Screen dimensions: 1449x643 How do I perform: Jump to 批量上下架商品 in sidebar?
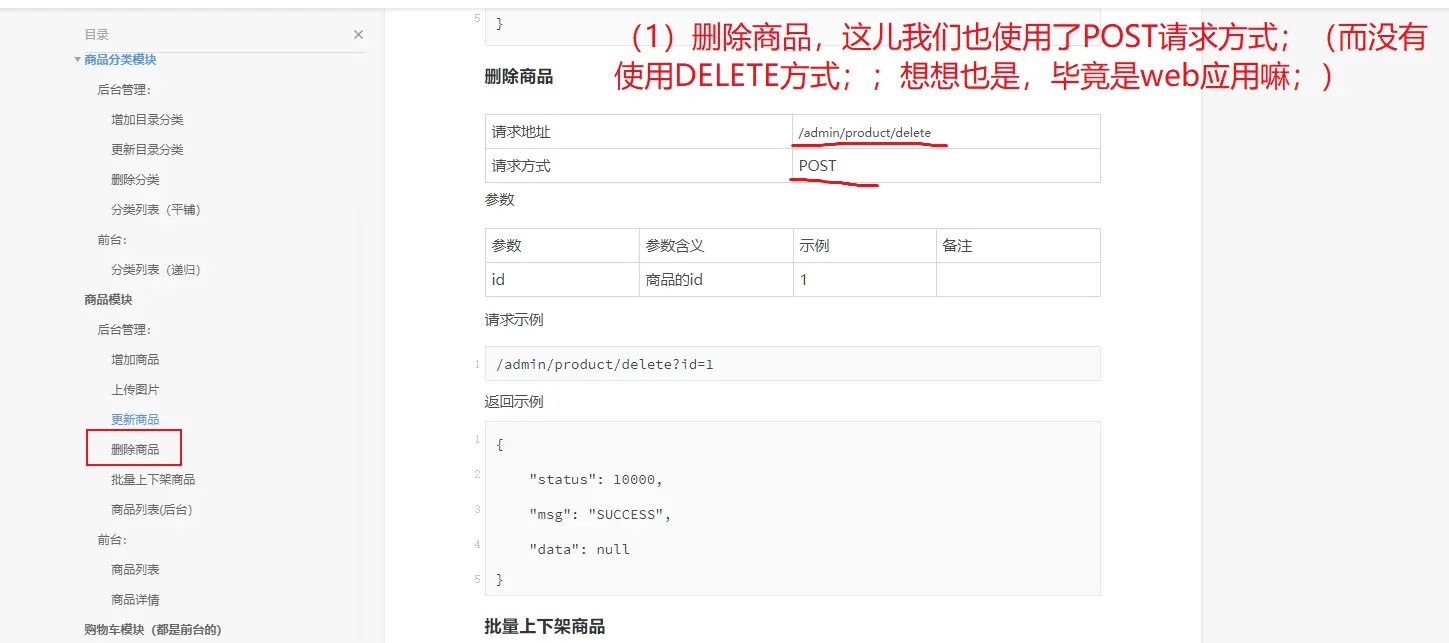153,480
